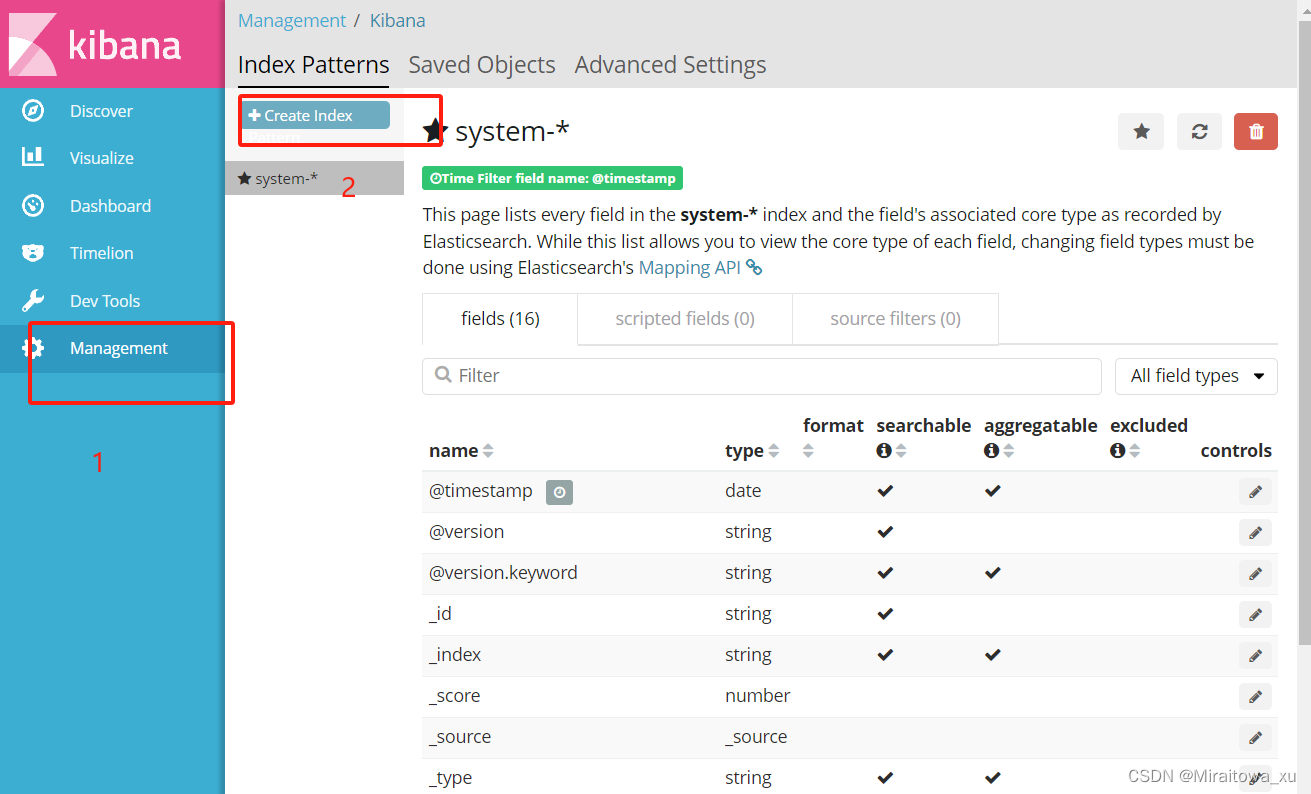Sort the table by excluded column arrows
Viewport: 1311px width, 794px height.
click(1135, 451)
